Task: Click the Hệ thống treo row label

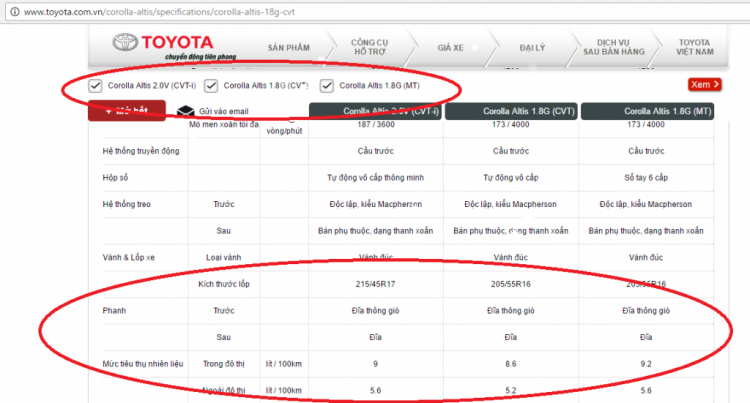Action: [x=126, y=204]
